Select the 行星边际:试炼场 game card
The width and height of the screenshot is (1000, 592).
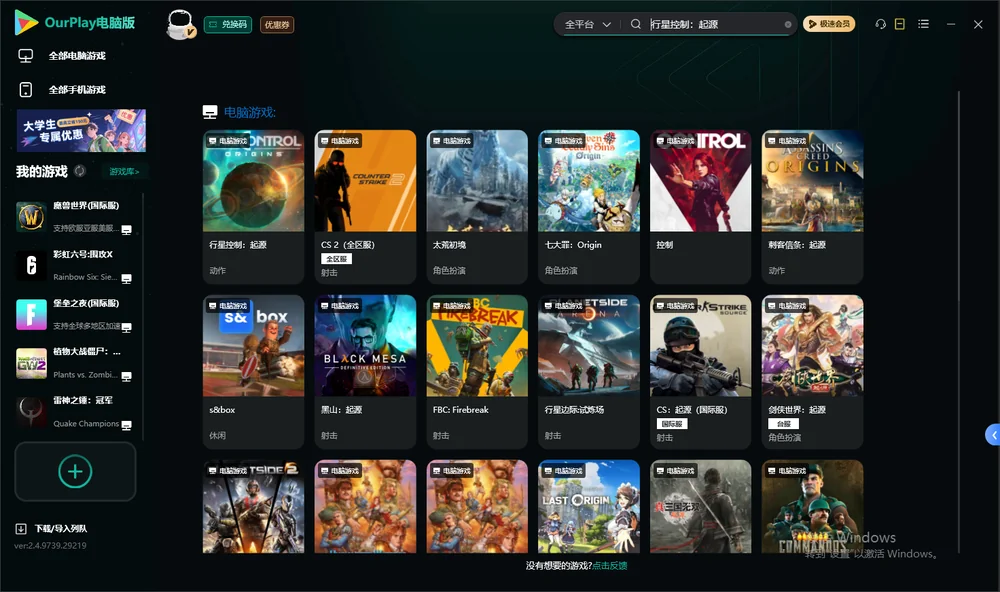(x=589, y=372)
